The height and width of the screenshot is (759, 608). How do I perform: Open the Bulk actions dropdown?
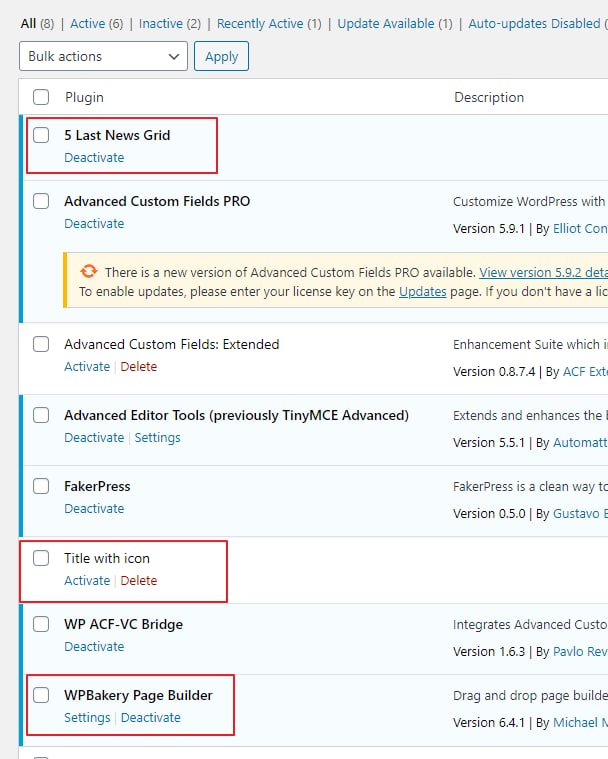click(104, 56)
